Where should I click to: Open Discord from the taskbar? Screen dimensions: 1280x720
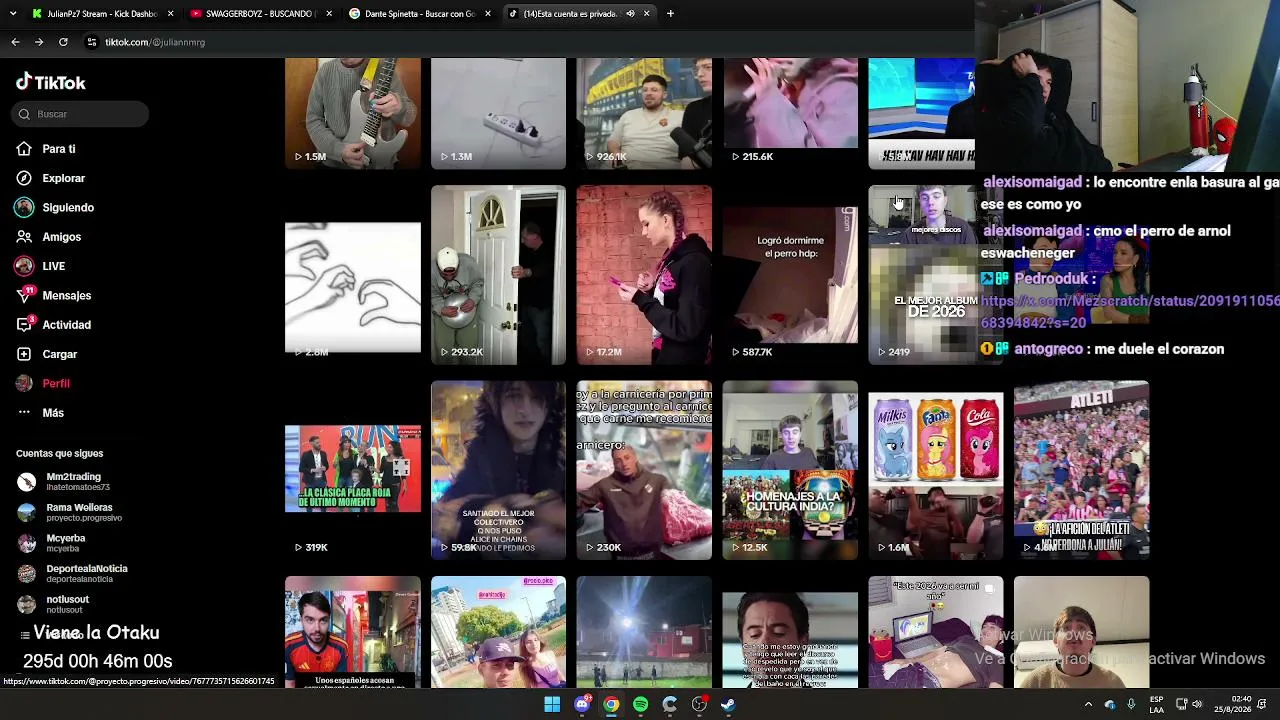click(x=582, y=705)
